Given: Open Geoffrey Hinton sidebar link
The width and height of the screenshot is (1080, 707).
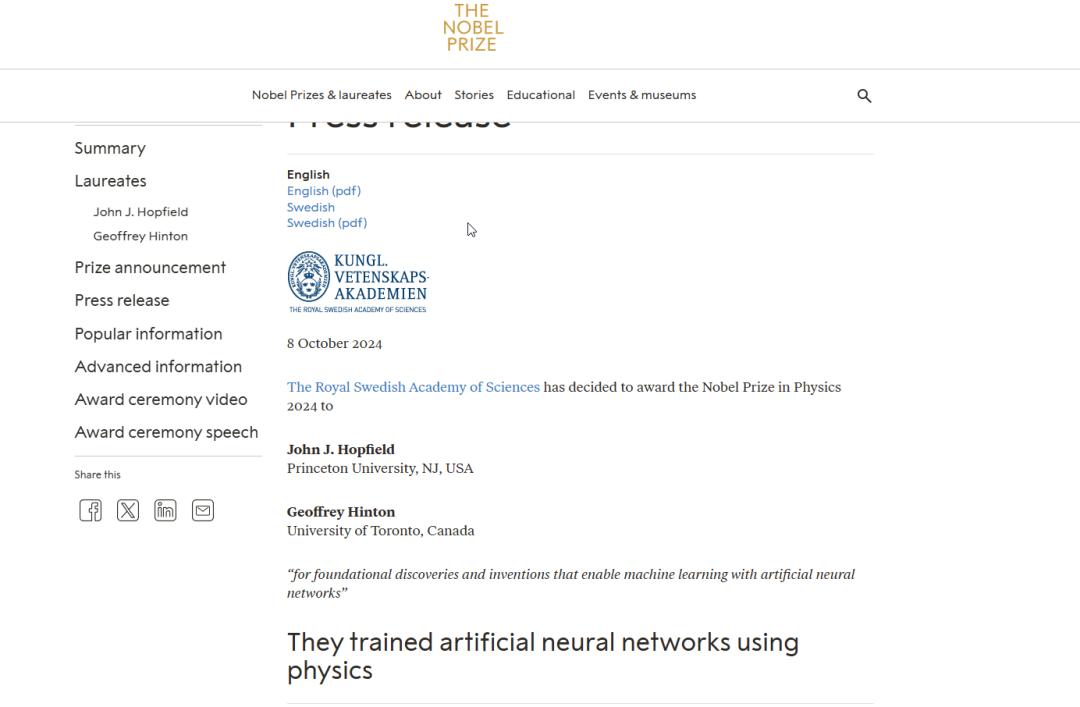Looking at the screenshot, I should [x=141, y=236].
